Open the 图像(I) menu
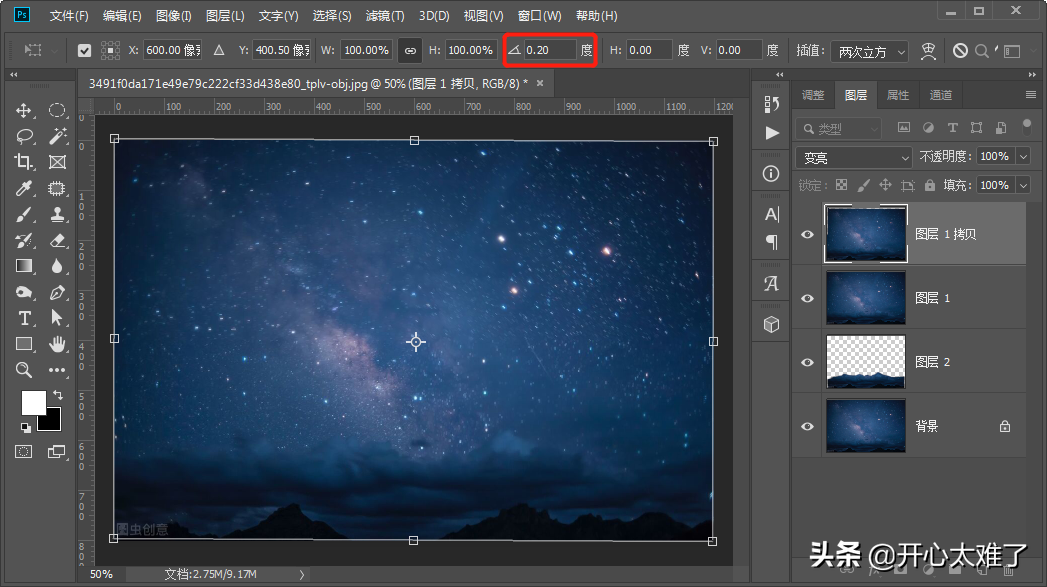The image size is (1047, 587). click(174, 15)
